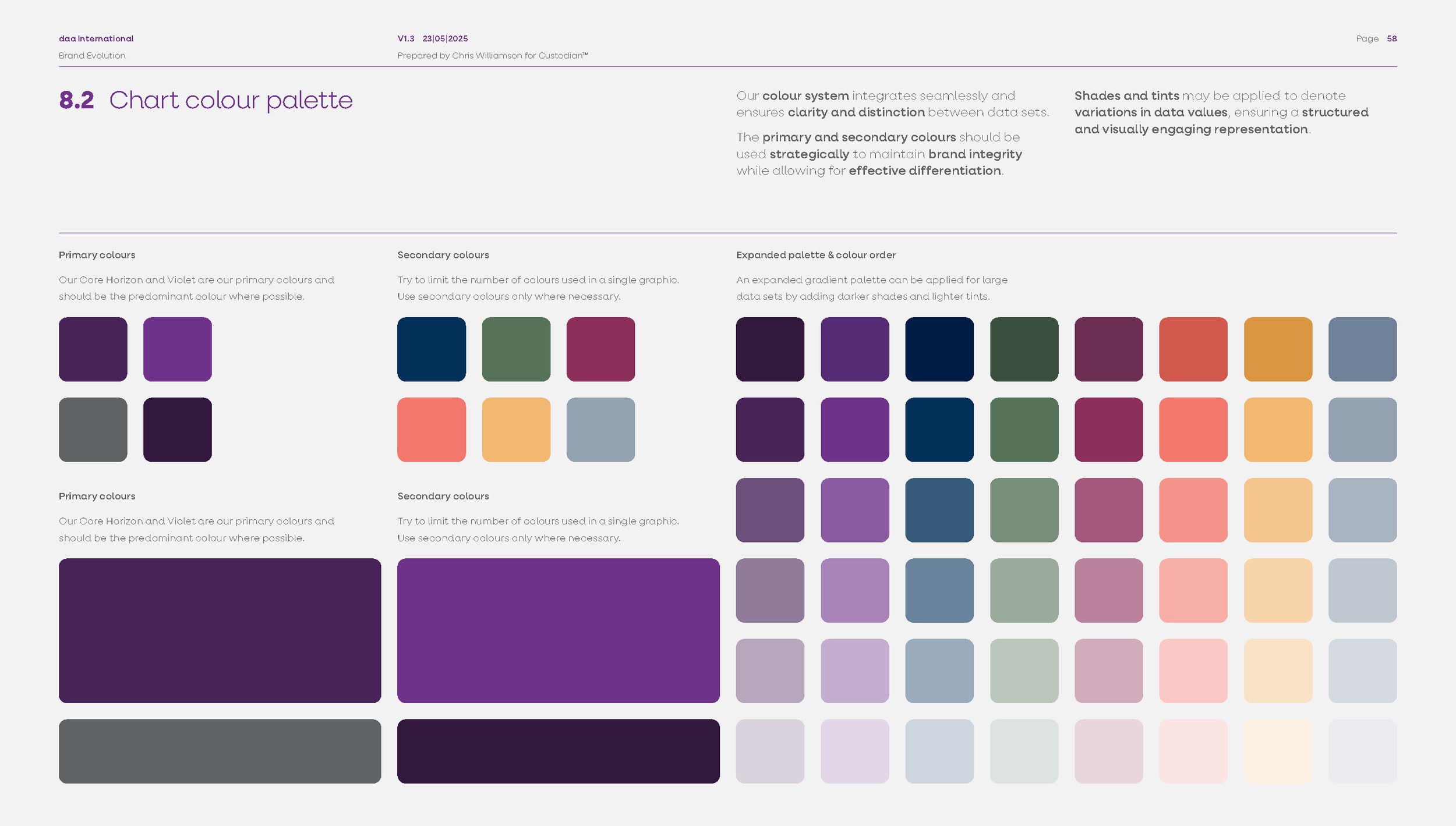Select the small violet primary colour swatch
This screenshot has width=1456, height=826.
[x=178, y=349]
